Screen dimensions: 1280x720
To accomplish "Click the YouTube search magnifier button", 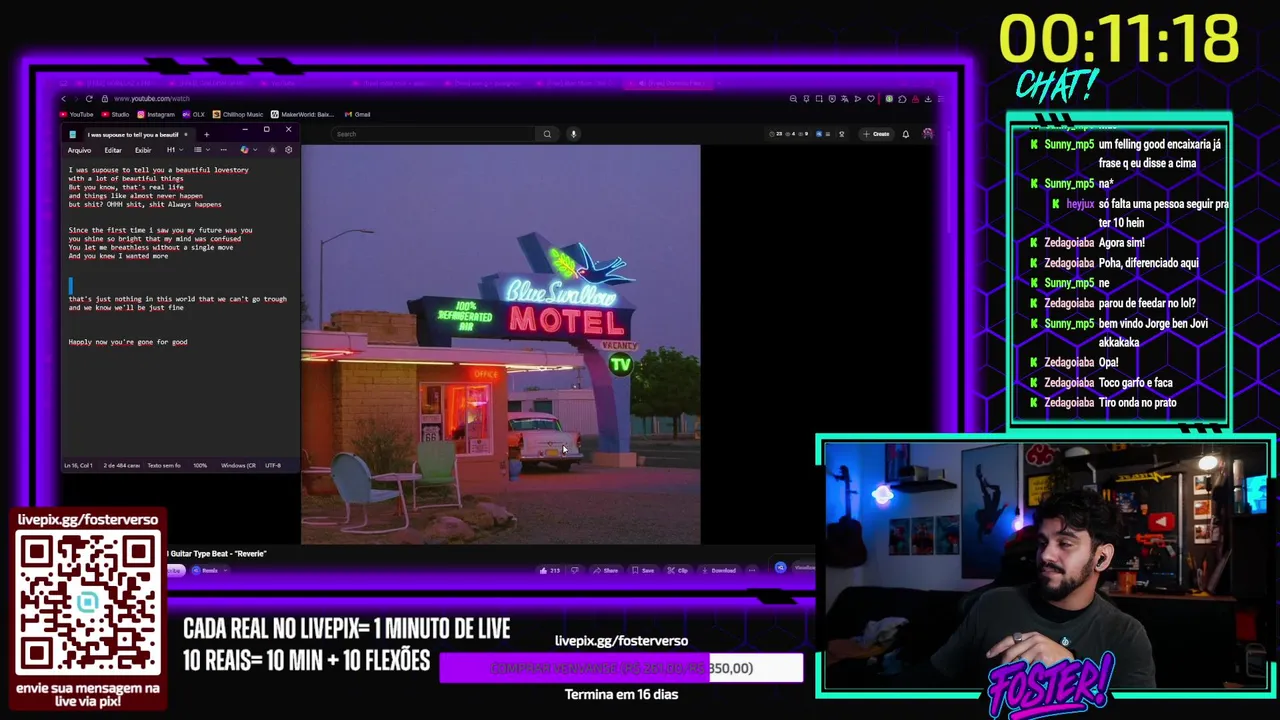I will [547, 134].
